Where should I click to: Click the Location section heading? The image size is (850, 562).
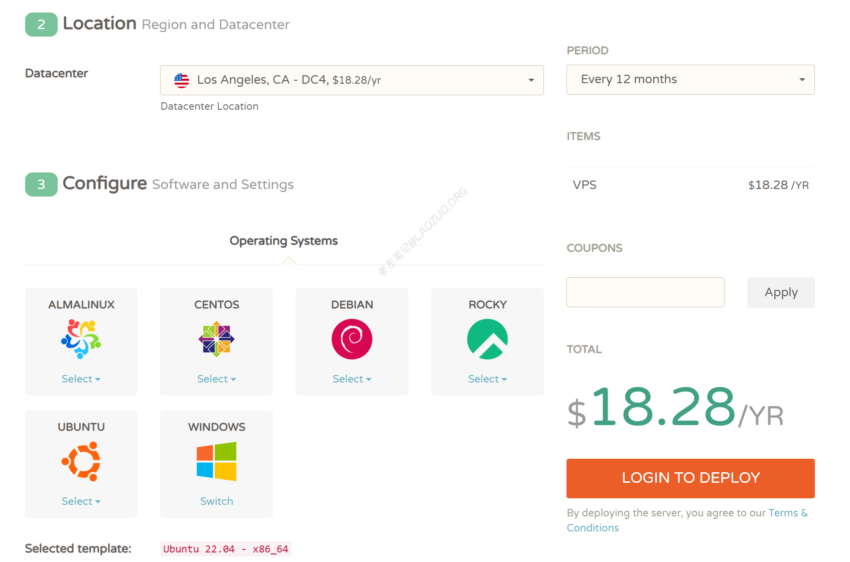pos(99,24)
